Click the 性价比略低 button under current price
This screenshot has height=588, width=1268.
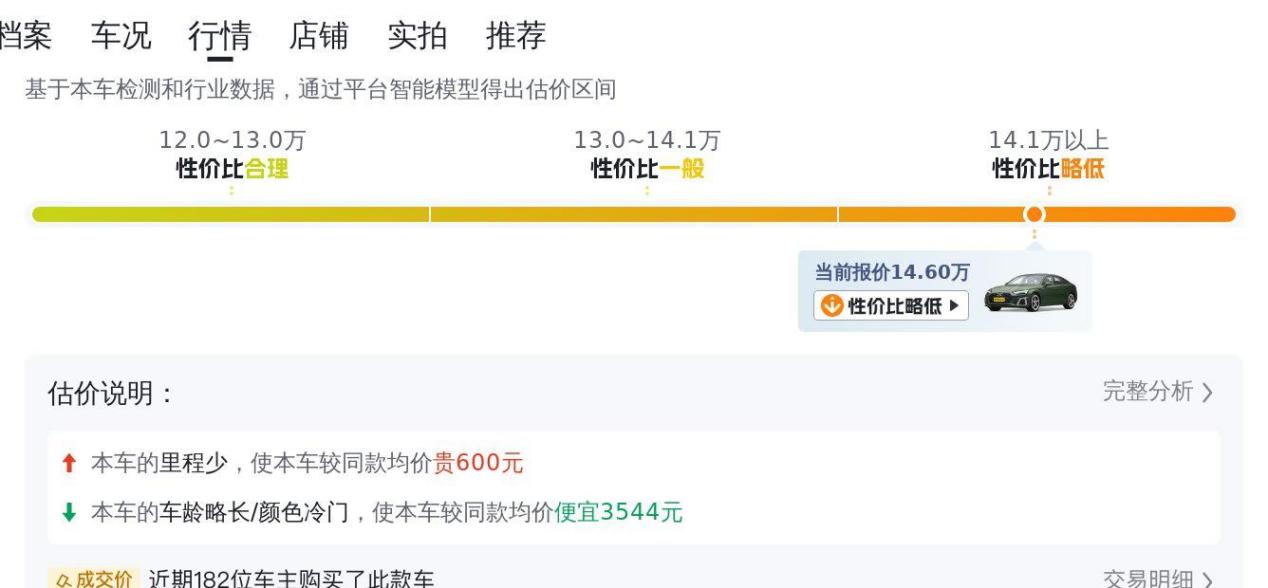pyautogui.click(x=891, y=305)
